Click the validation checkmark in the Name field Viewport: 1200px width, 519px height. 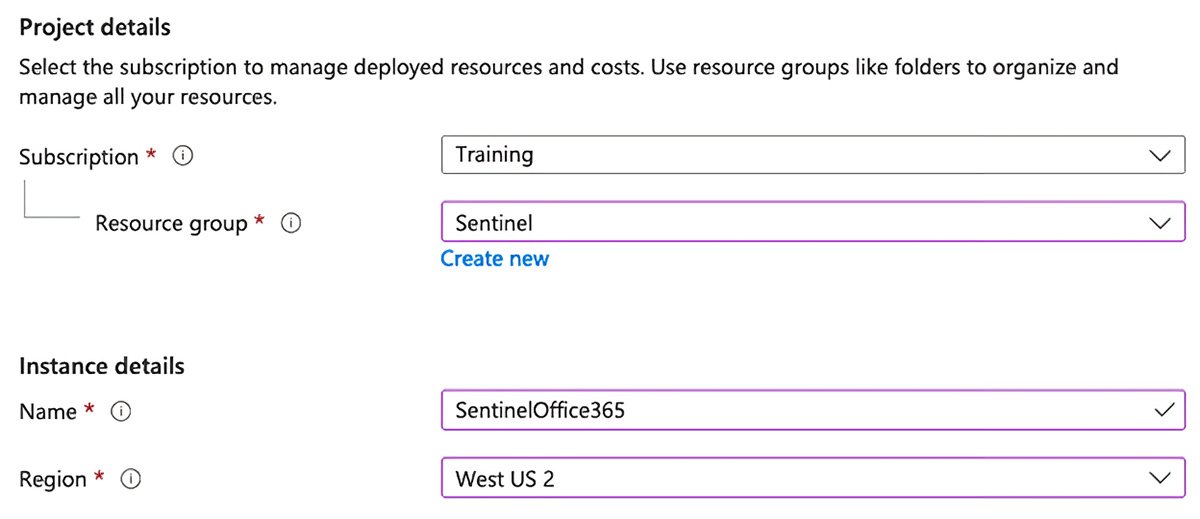coord(1161,411)
